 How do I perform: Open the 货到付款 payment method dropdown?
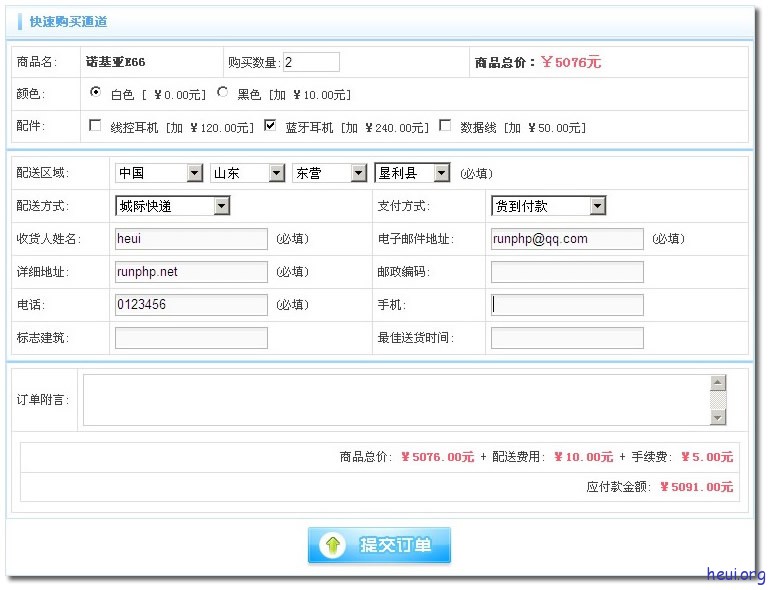tap(549, 206)
